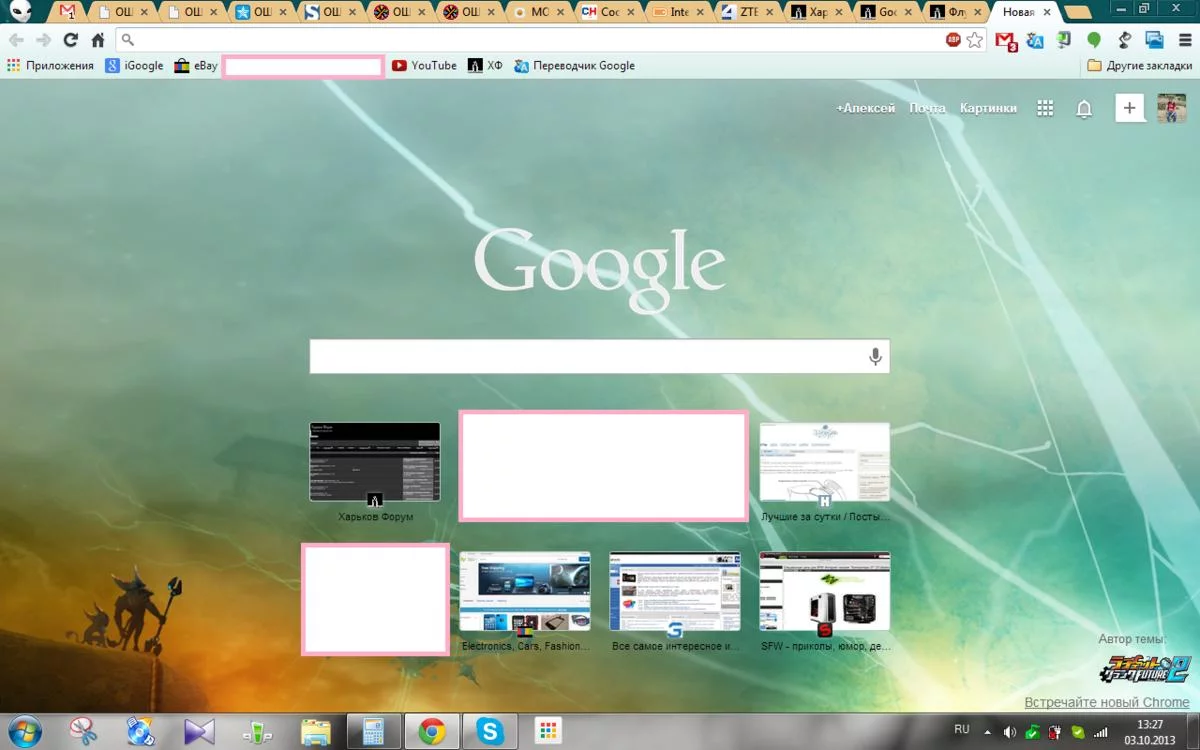
Task: Open the iGoogle bookmark
Action: click(x=135, y=66)
